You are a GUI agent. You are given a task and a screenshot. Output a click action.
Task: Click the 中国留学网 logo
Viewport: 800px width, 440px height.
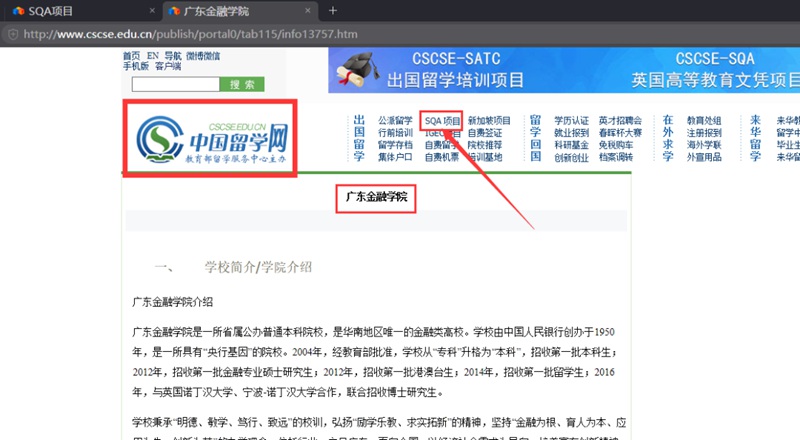point(211,139)
